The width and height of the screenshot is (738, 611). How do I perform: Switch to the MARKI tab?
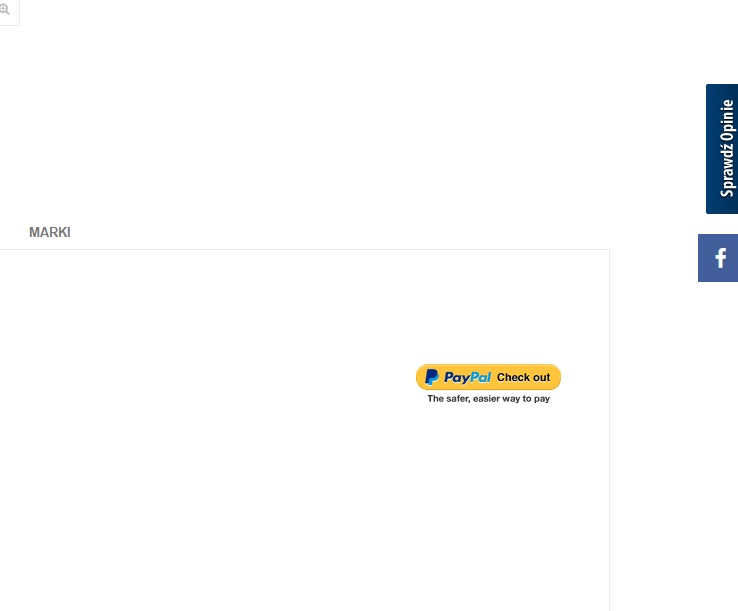pos(50,232)
